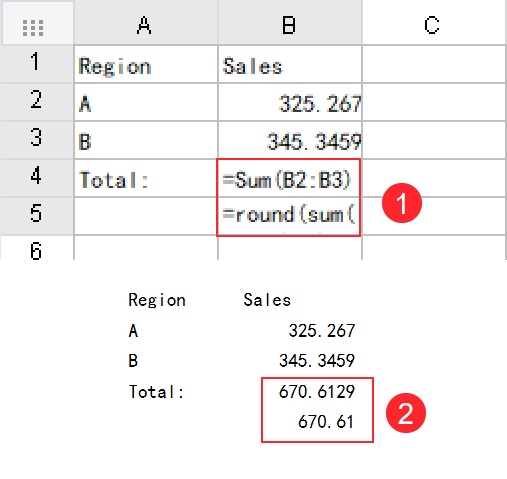Click the select-all corner grid icon

pos(33,28)
